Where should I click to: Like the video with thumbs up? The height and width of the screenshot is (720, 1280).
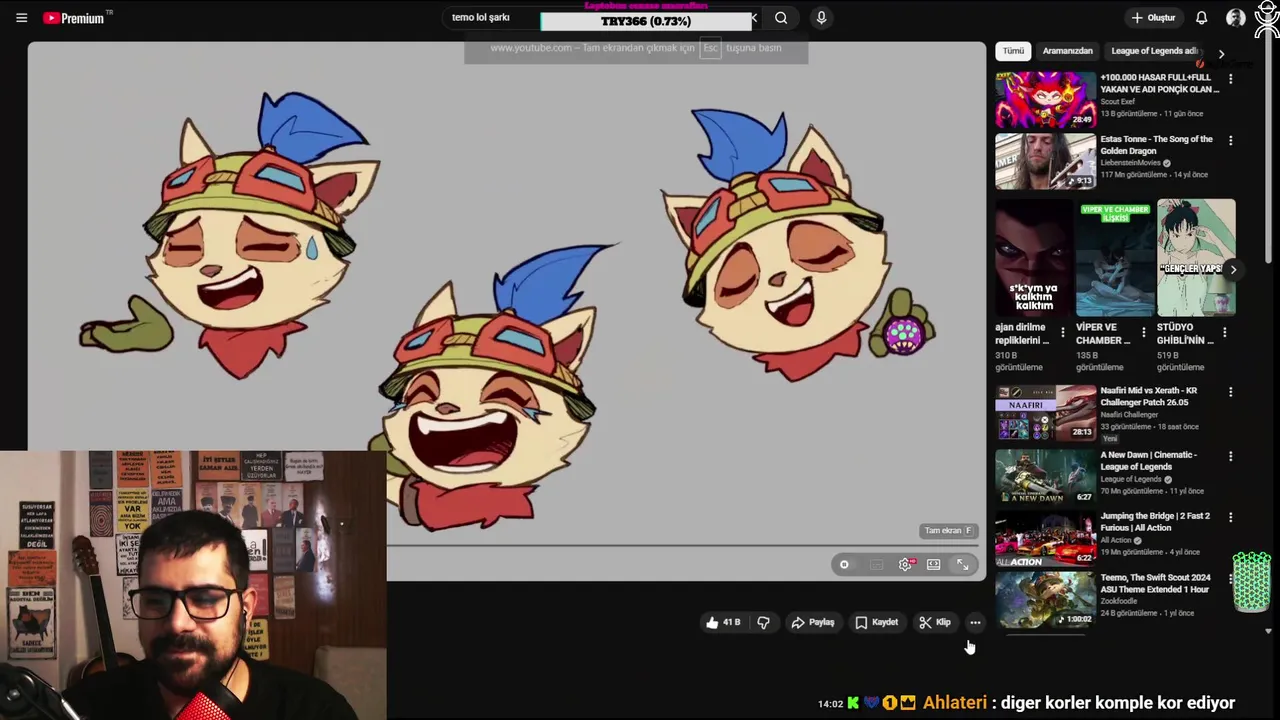tap(722, 622)
